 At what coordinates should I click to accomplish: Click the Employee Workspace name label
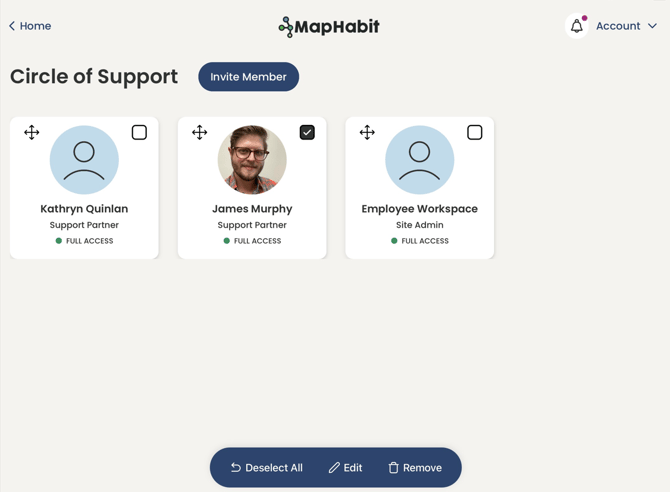point(420,209)
